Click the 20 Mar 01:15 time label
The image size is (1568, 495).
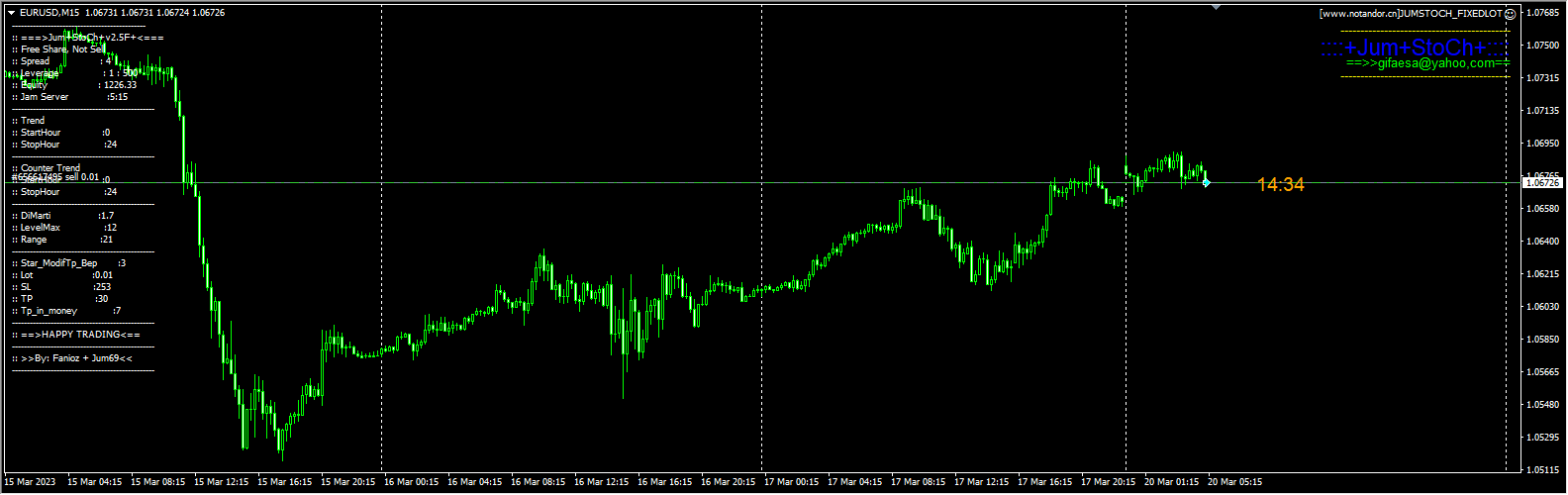pos(1172,482)
